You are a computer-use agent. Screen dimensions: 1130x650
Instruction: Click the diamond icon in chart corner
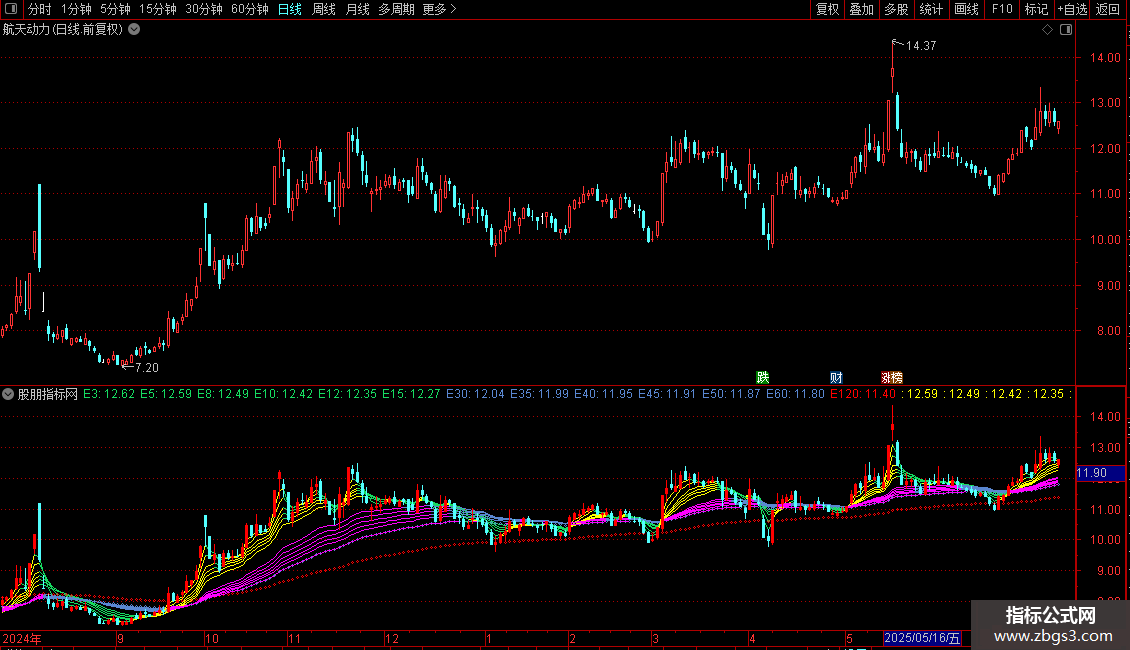coord(1048,30)
